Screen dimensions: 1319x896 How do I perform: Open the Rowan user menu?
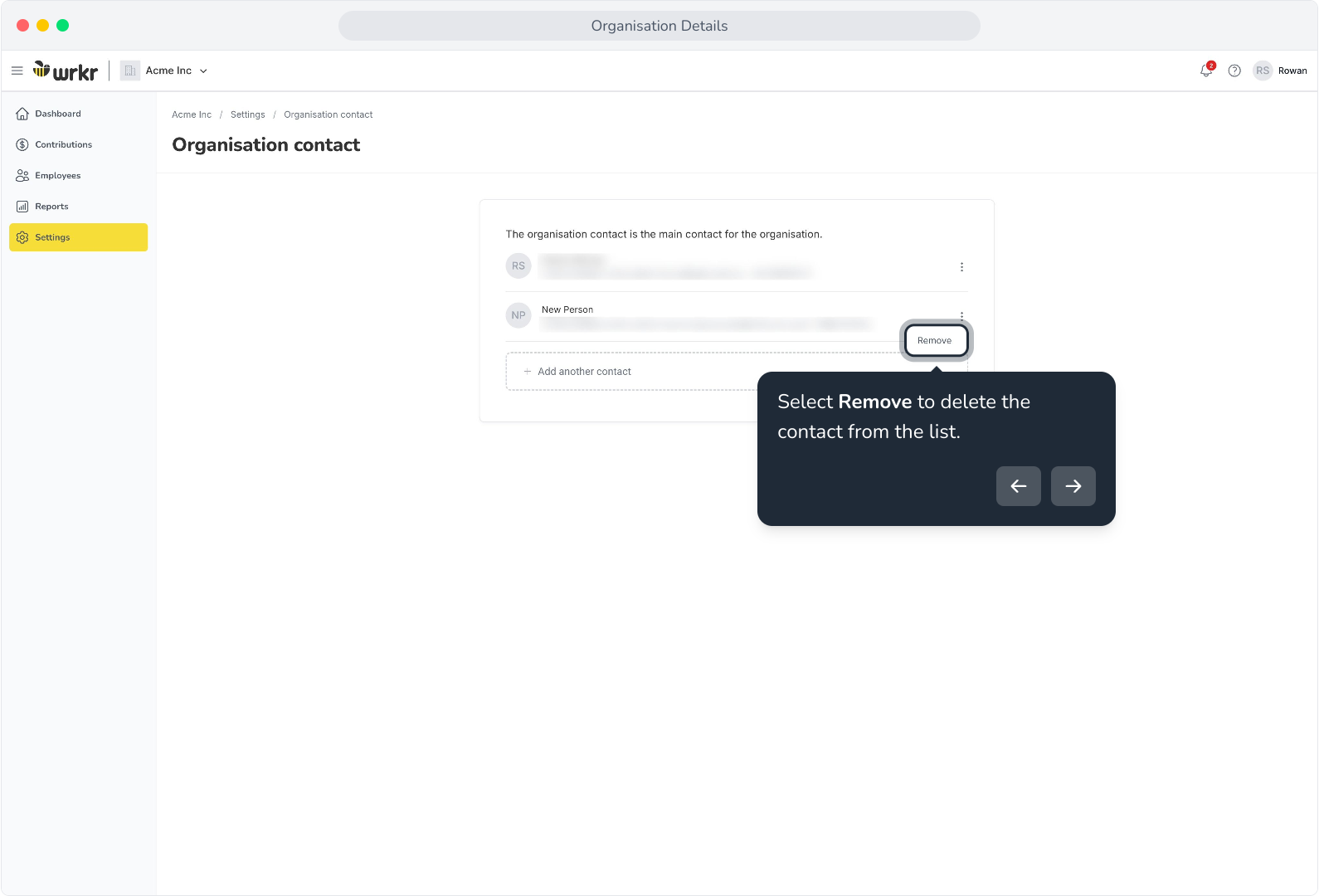click(x=1292, y=71)
